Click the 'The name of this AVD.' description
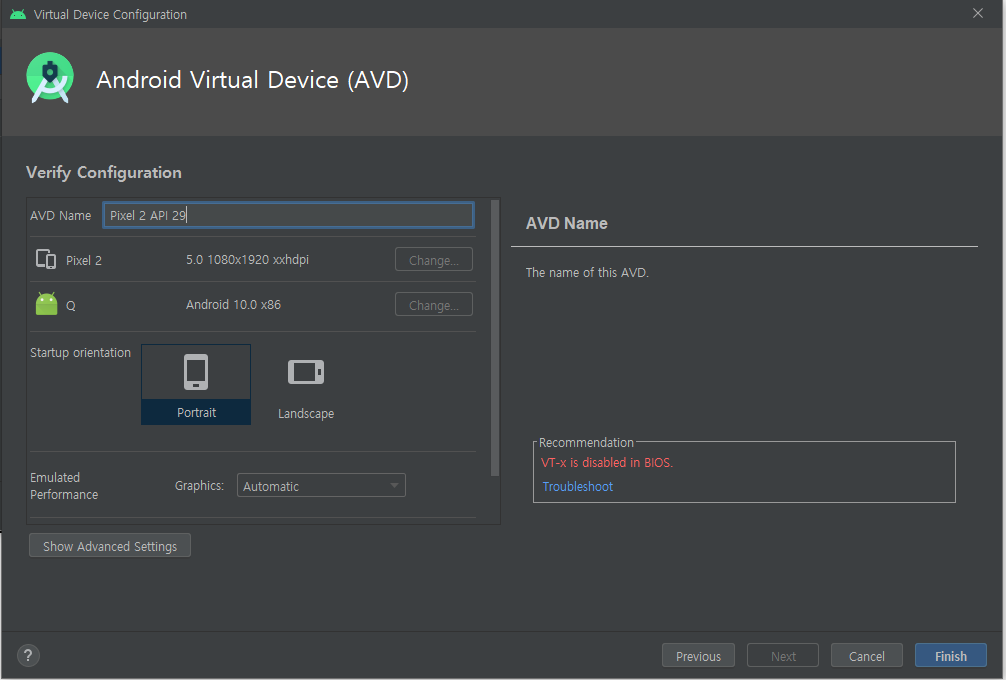The image size is (1006, 680). coord(587,273)
